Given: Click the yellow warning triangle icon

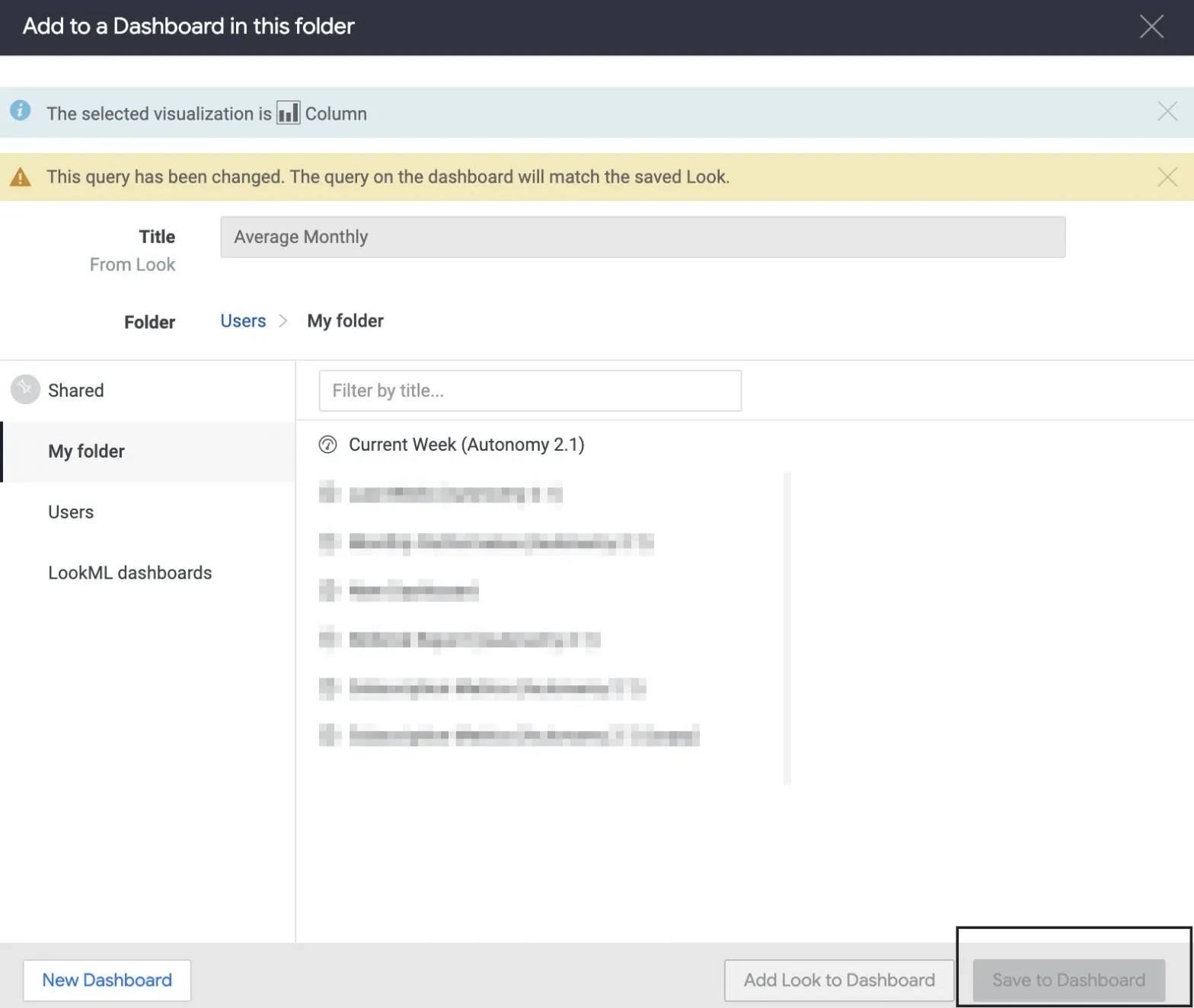Looking at the screenshot, I should 21,177.
